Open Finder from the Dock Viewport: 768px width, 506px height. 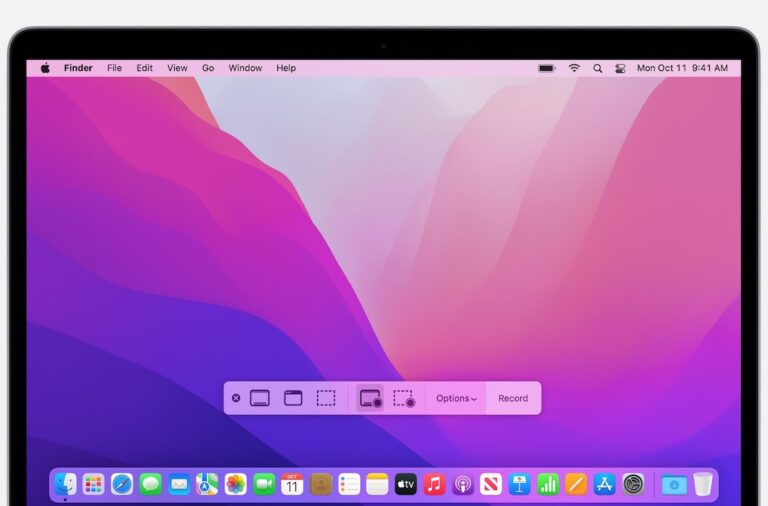tap(66, 484)
